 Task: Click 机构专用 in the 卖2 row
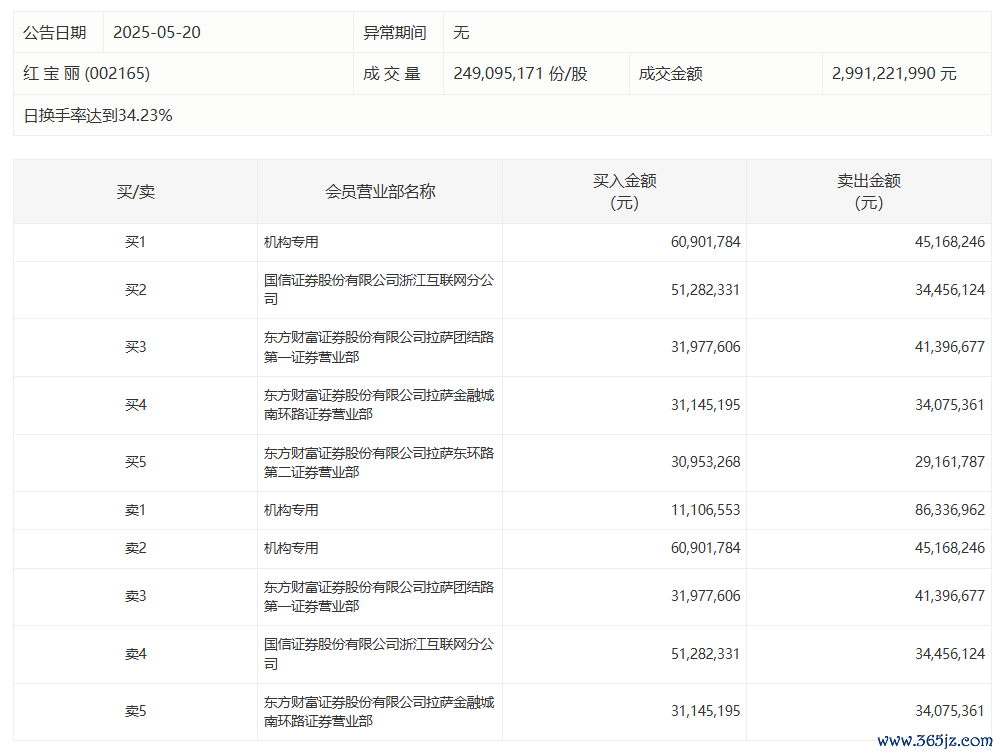pos(291,548)
